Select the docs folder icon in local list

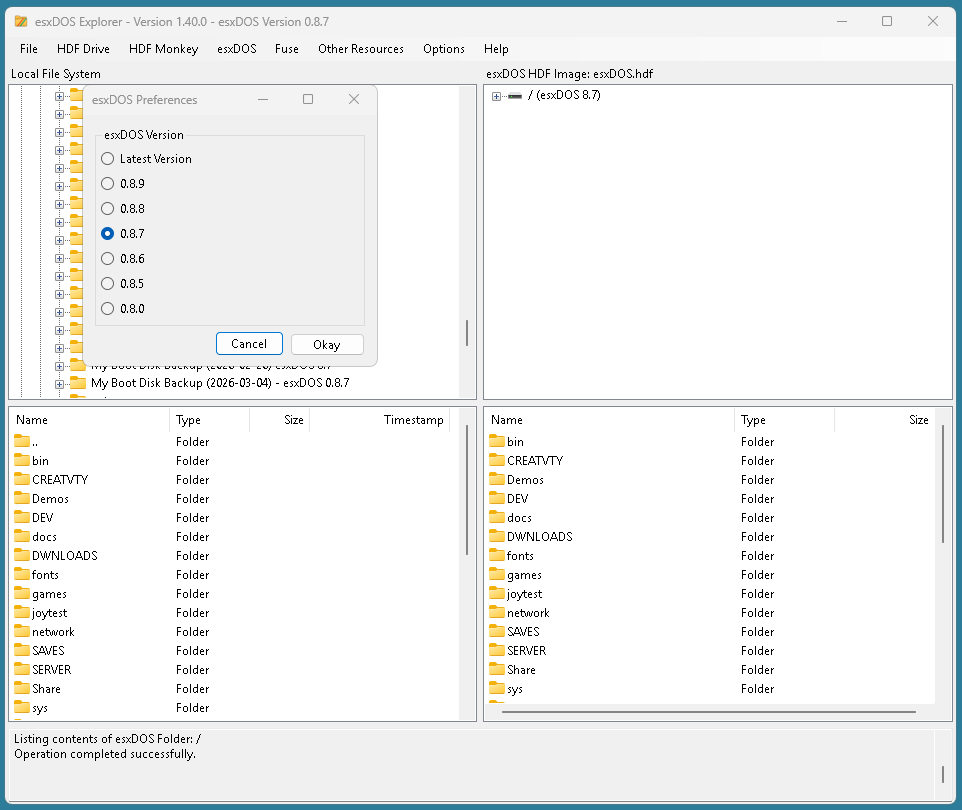[x=22, y=536]
